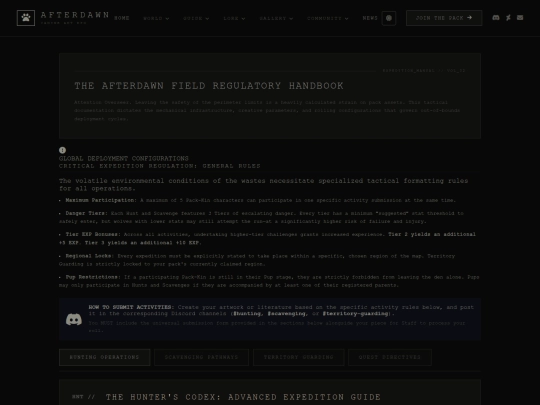Switch to the Territory Guarding tab

(299, 357)
